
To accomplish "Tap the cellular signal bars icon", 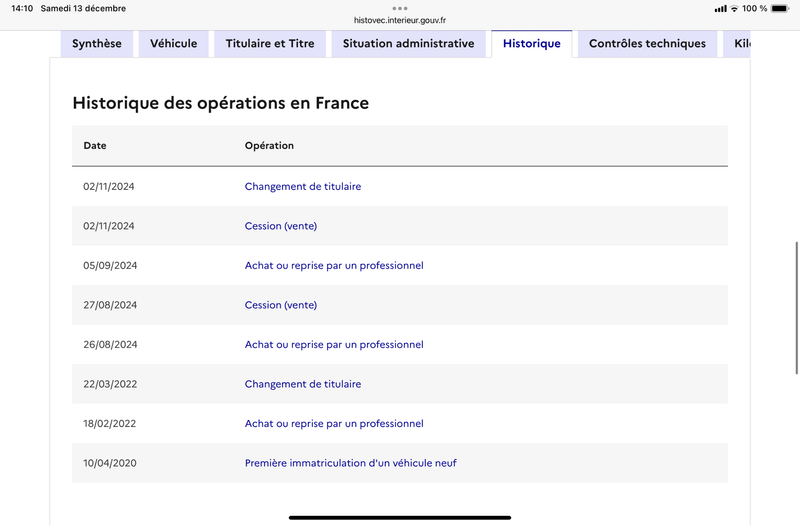I will tap(720, 9).
